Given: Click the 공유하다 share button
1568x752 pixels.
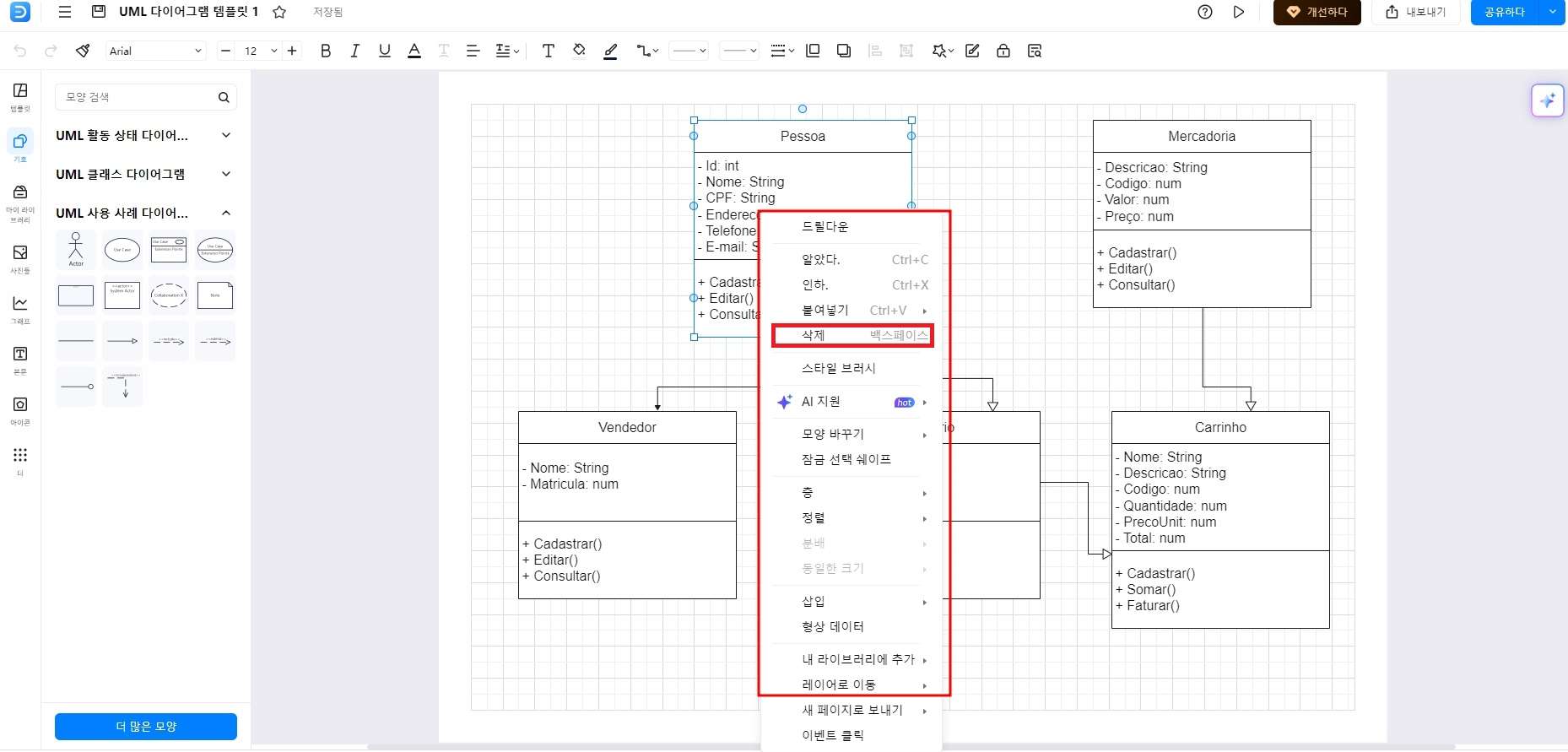Looking at the screenshot, I should click(1505, 12).
